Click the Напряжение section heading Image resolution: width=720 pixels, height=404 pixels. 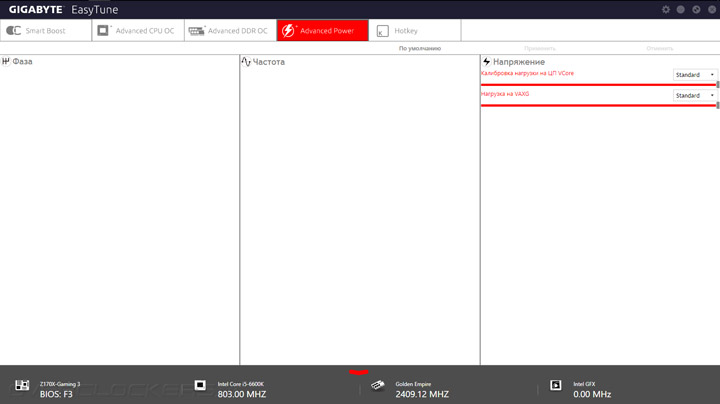pyautogui.click(x=519, y=62)
